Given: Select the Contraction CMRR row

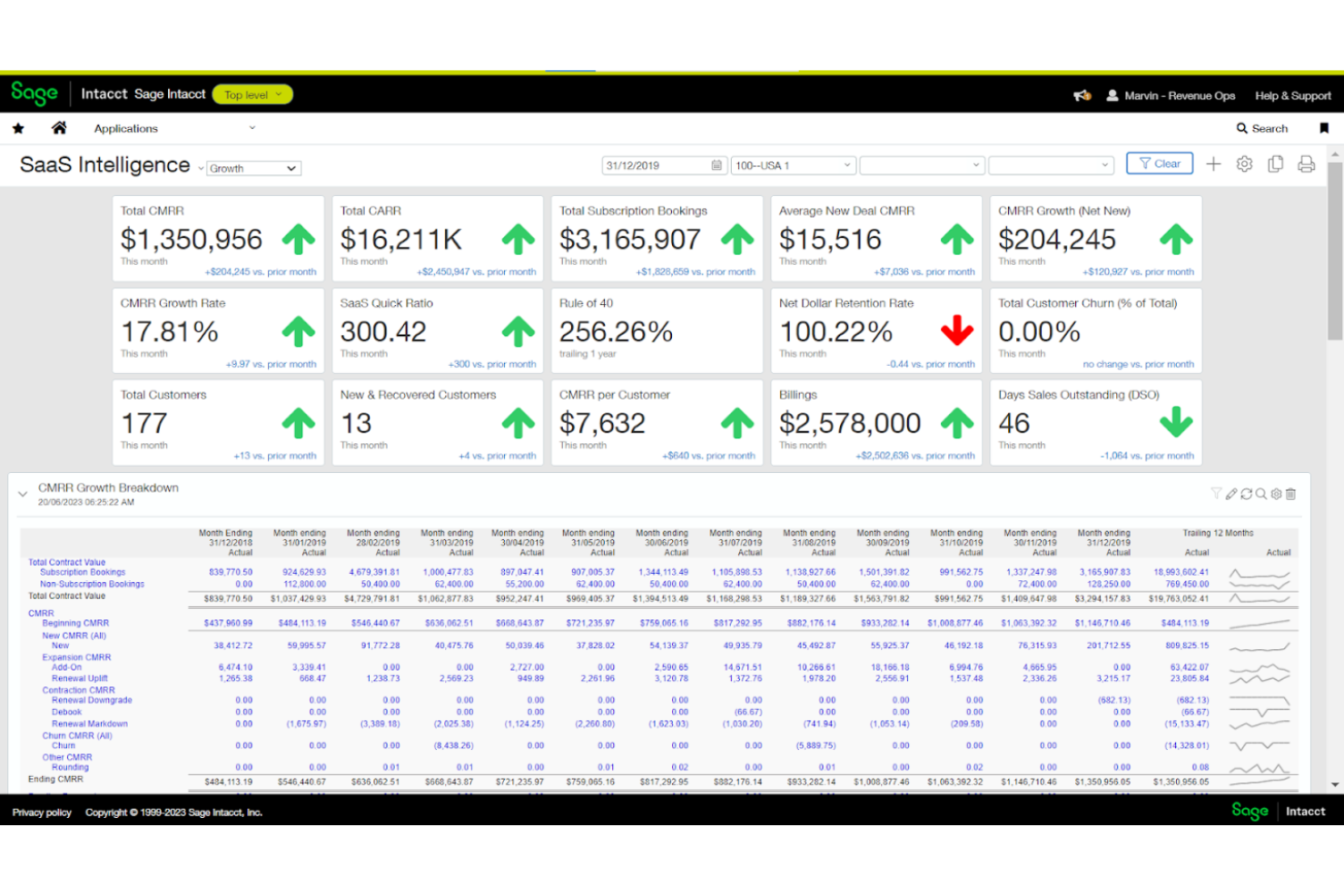Looking at the screenshot, I should 78,690.
